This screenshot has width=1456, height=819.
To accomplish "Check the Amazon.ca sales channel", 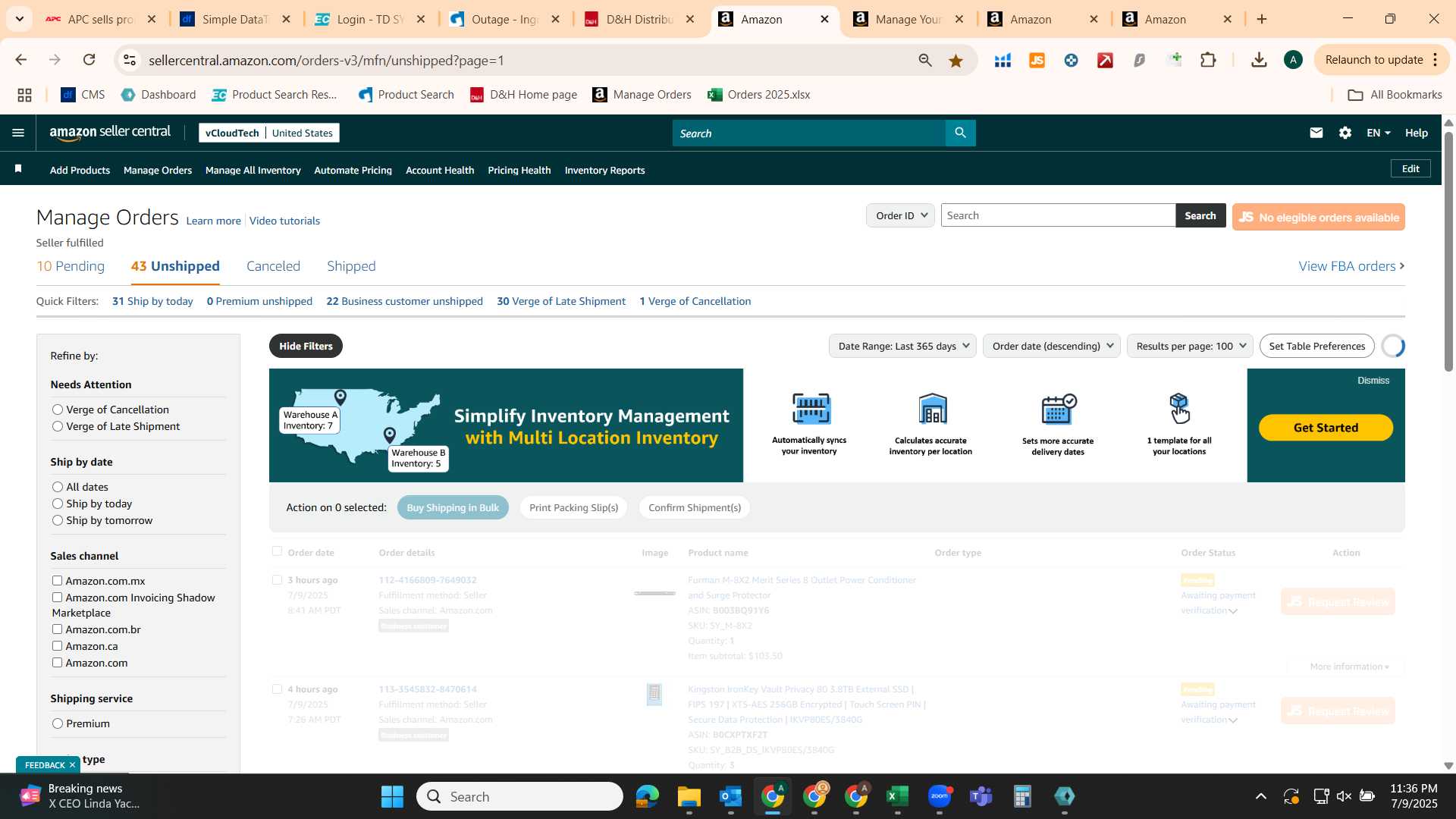I will [57, 646].
